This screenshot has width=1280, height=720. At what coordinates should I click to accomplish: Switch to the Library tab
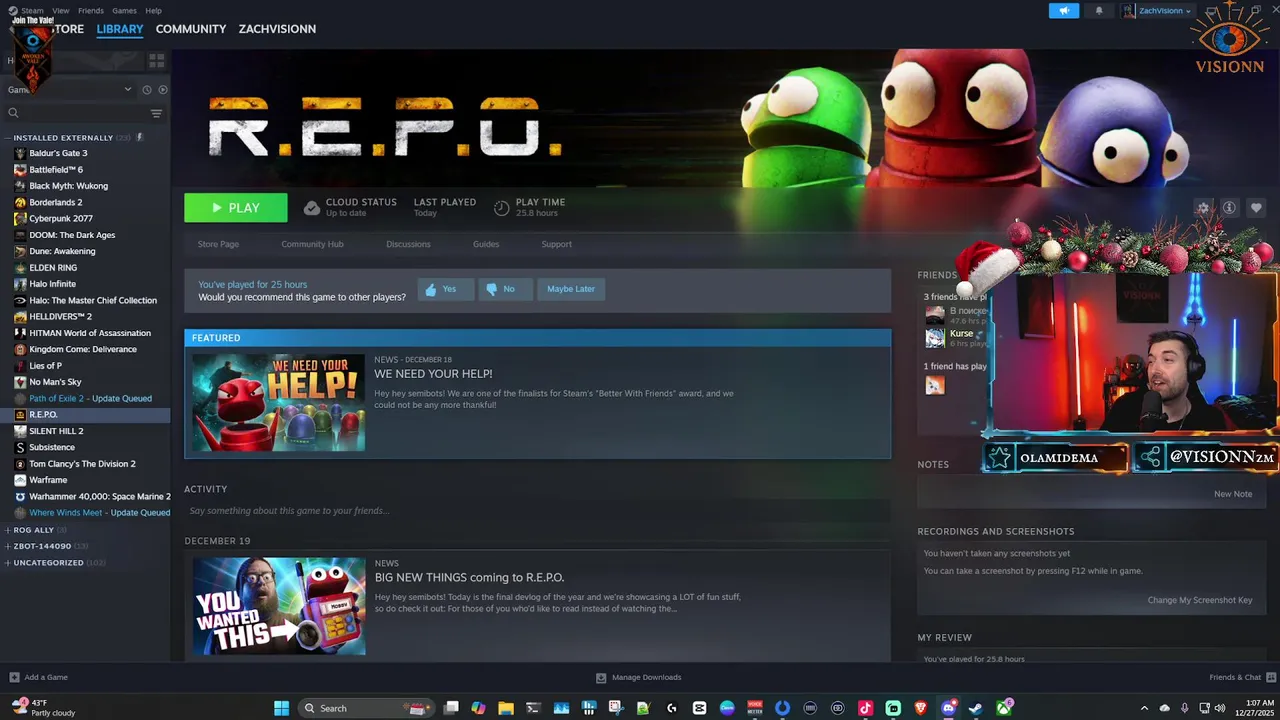(x=120, y=29)
